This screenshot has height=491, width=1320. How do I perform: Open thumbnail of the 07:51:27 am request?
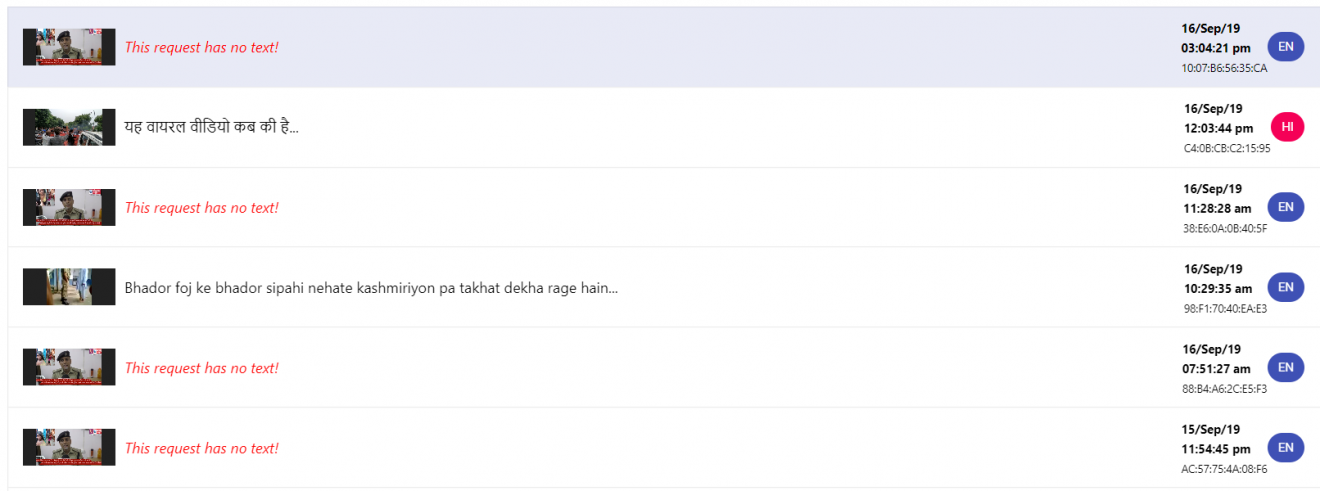point(69,367)
